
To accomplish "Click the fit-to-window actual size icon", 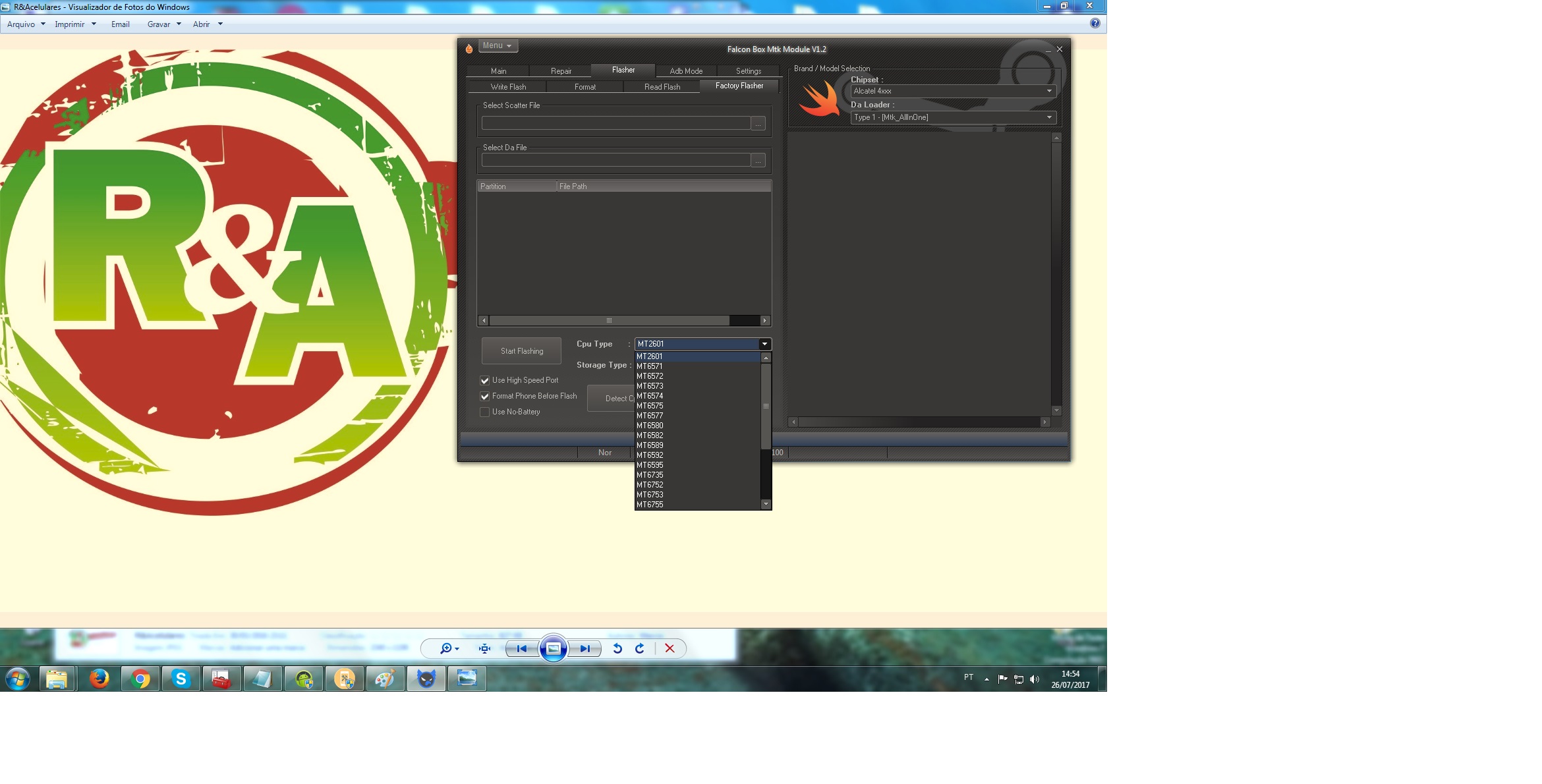I will (485, 648).
